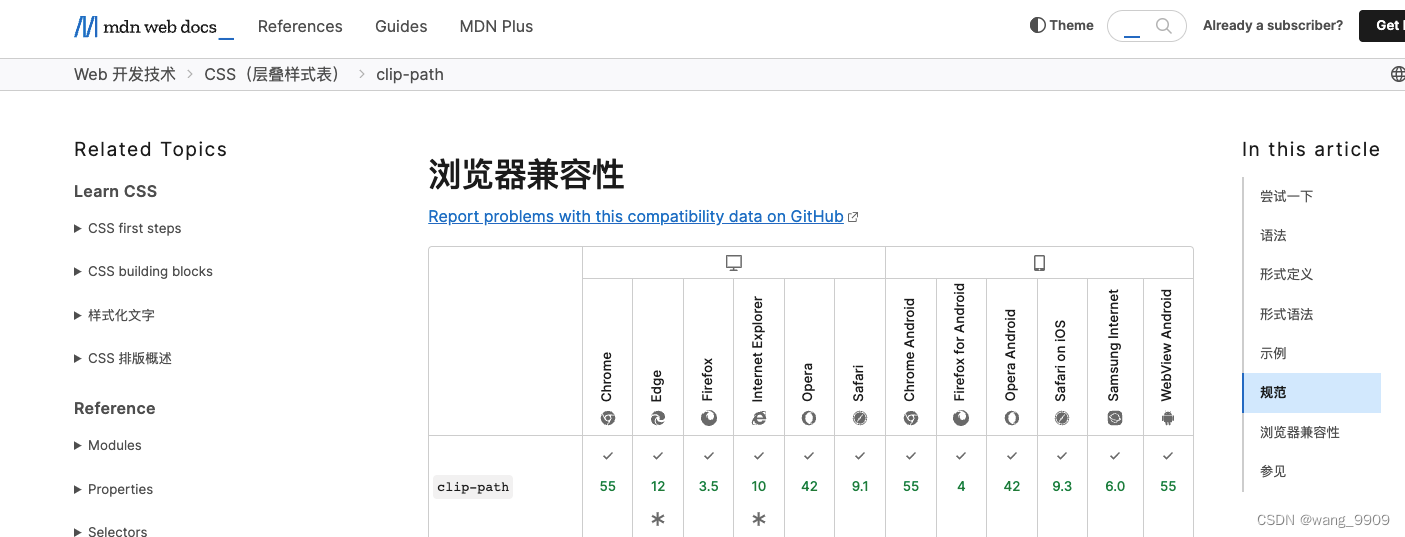Click the clip-path feature row label

pos(473,487)
